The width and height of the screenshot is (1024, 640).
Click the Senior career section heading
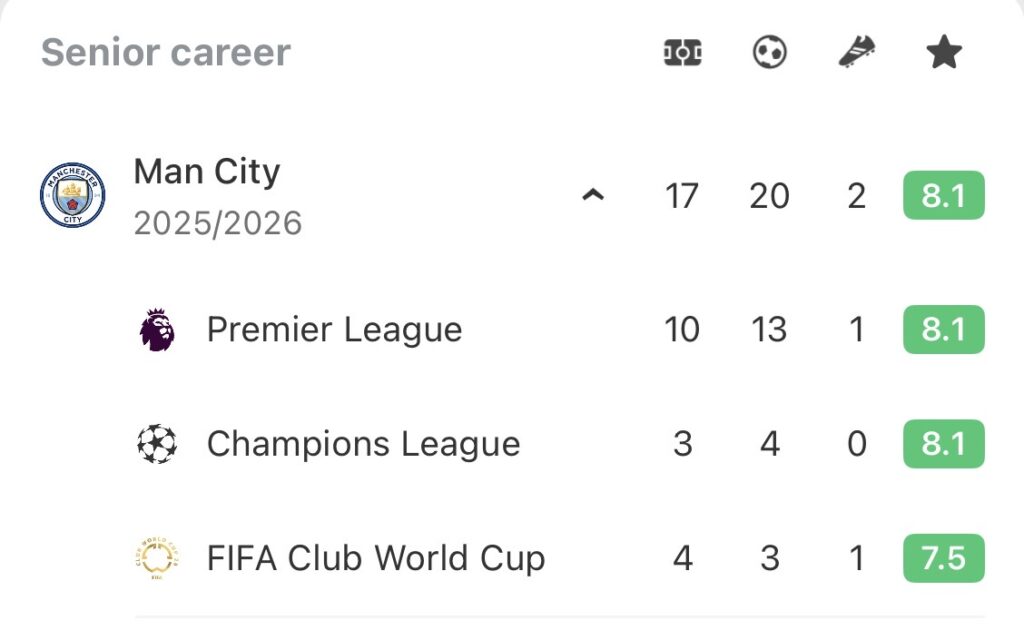click(x=166, y=52)
